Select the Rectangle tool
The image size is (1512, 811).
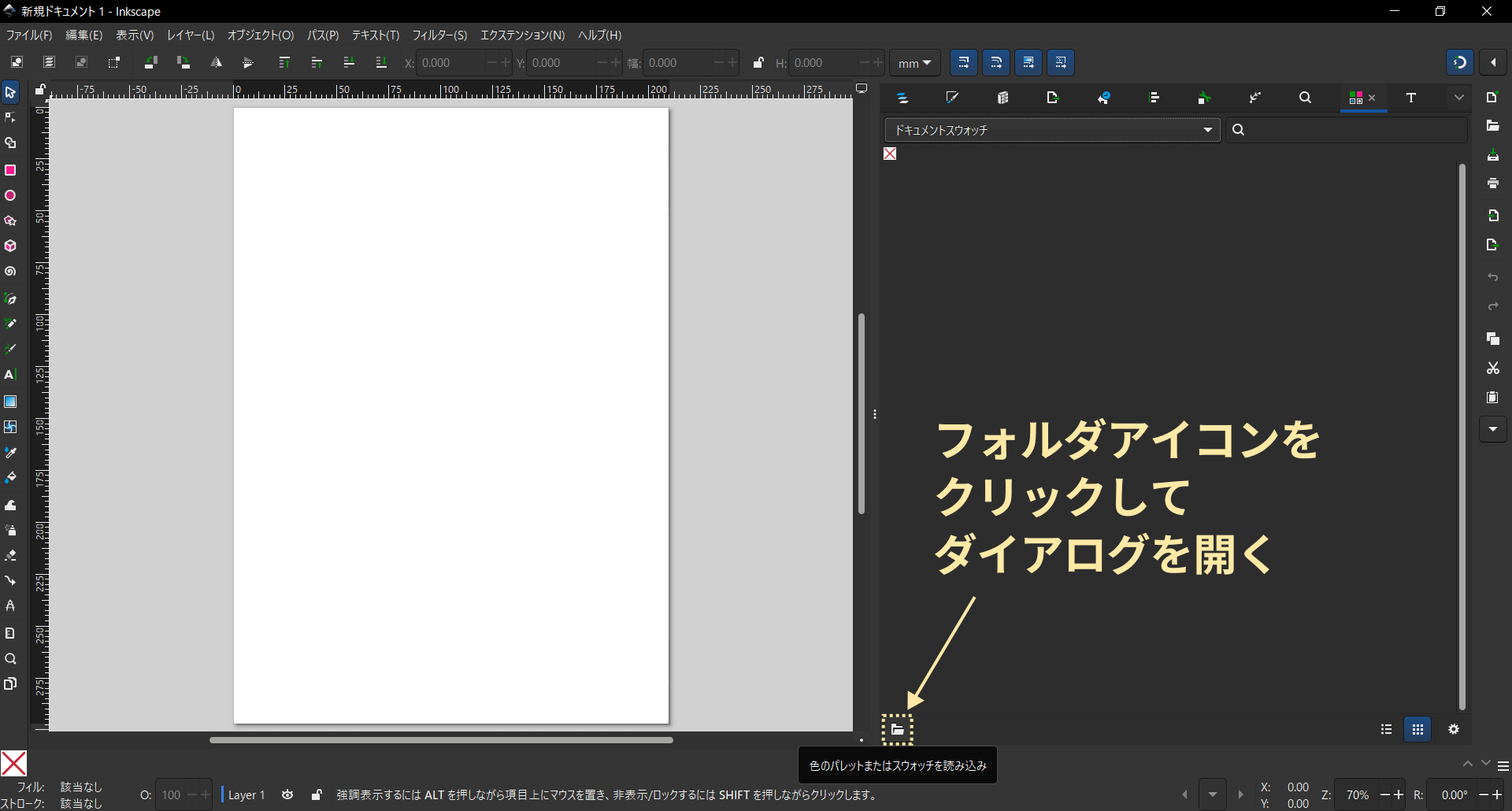point(10,170)
